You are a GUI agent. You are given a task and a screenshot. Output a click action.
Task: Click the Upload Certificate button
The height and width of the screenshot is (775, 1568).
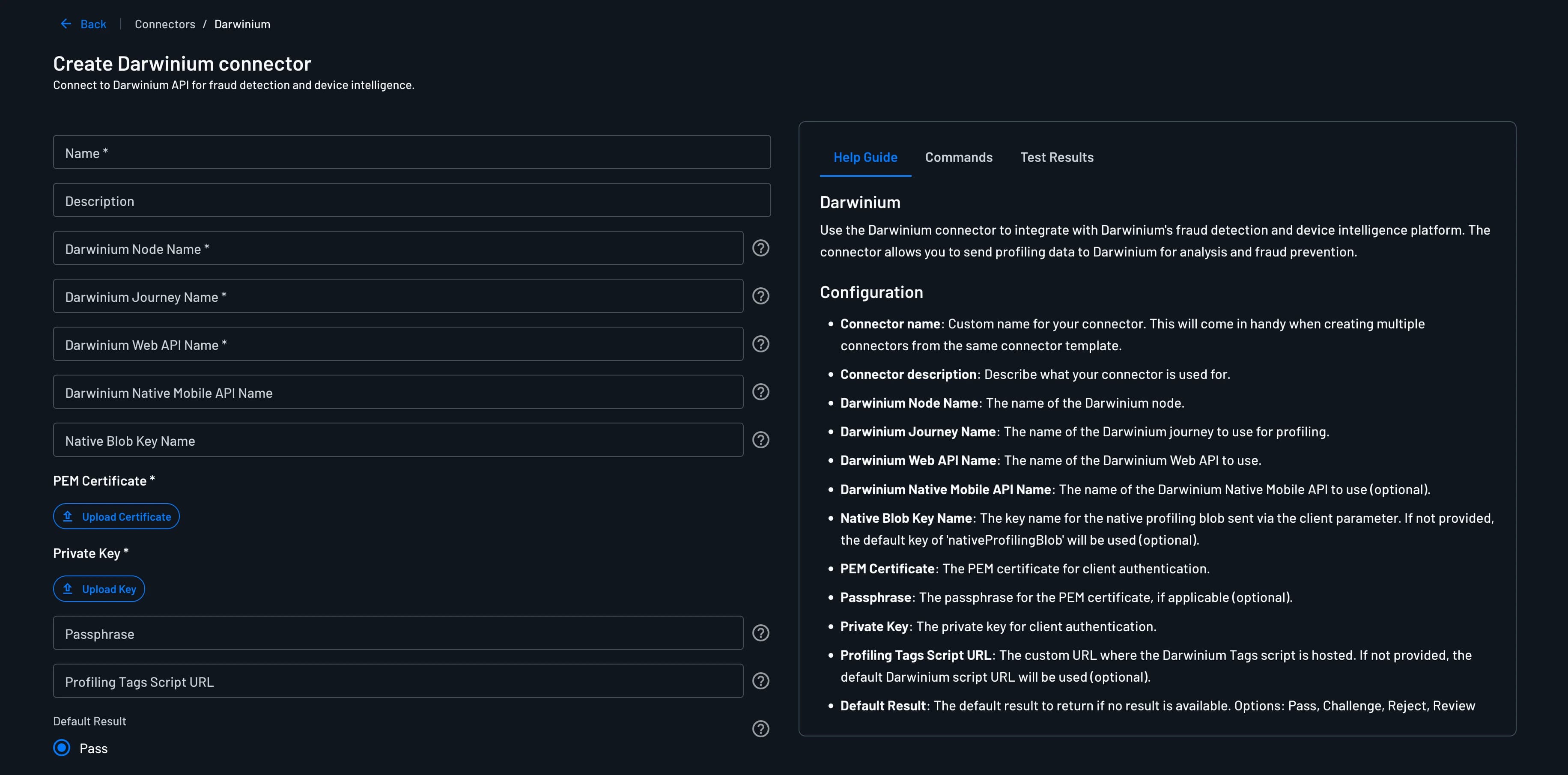point(116,516)
